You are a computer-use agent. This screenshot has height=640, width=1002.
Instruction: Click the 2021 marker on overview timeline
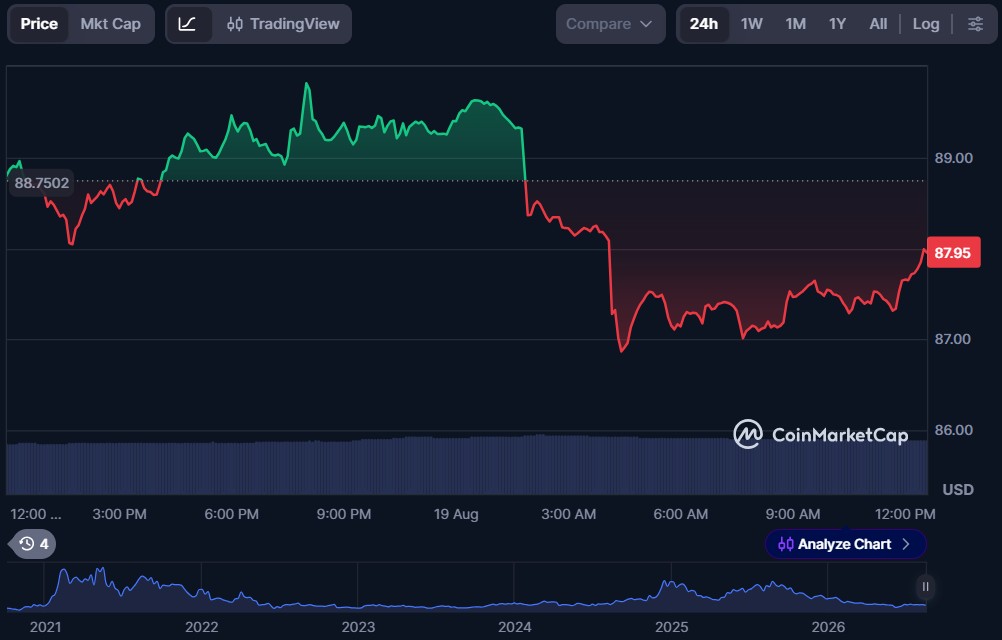click(45, 627)
